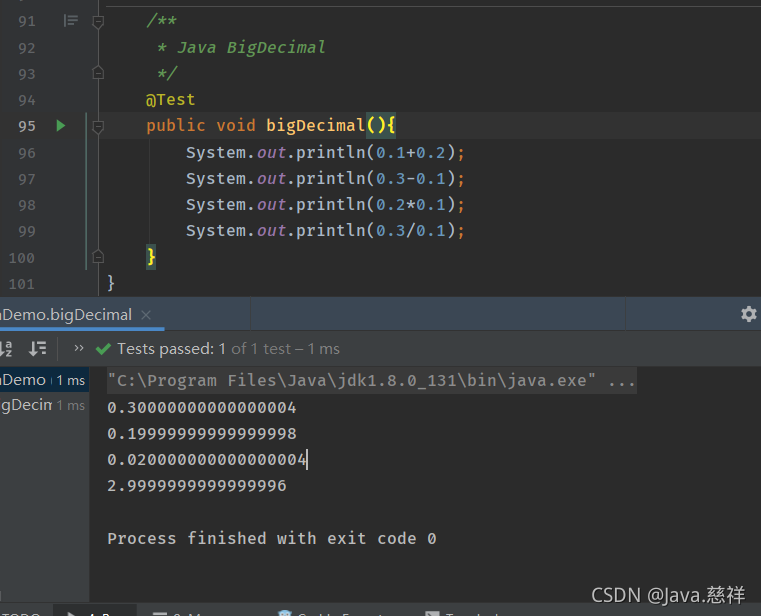The height and width of the screenshot is (616, 761).
Task: Click output line 2.9999999999999996
Action: [x=197, y=486]
